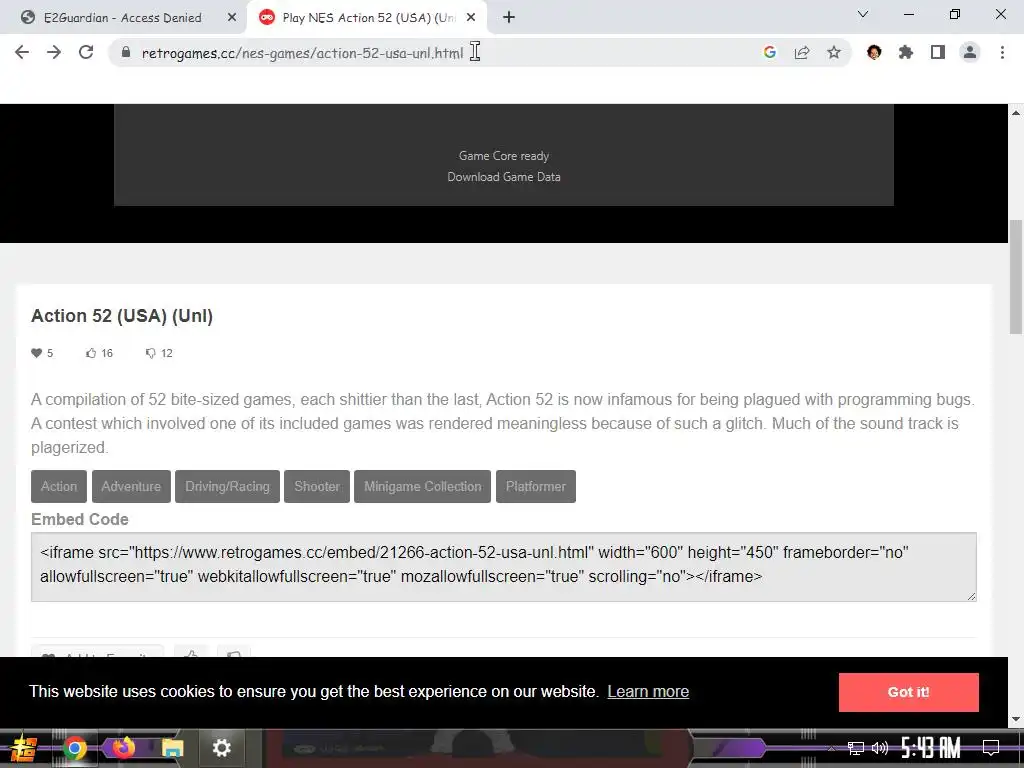Open the tab search chevron
Image resolution: width=1024 pixels, height=768 pixels.
coord(863,14)
